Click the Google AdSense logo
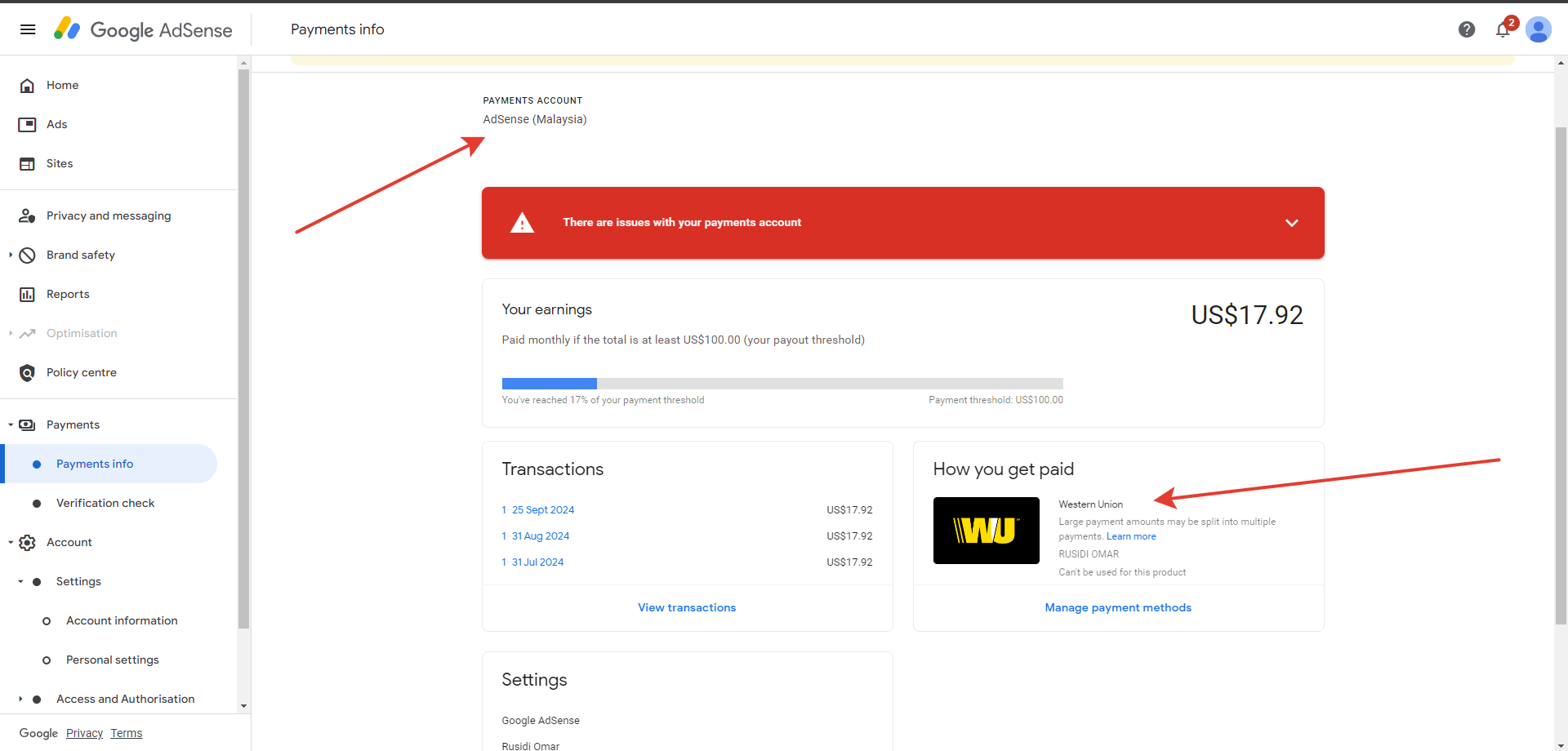This screenshot has width=1568, height=751. (143, 29)
